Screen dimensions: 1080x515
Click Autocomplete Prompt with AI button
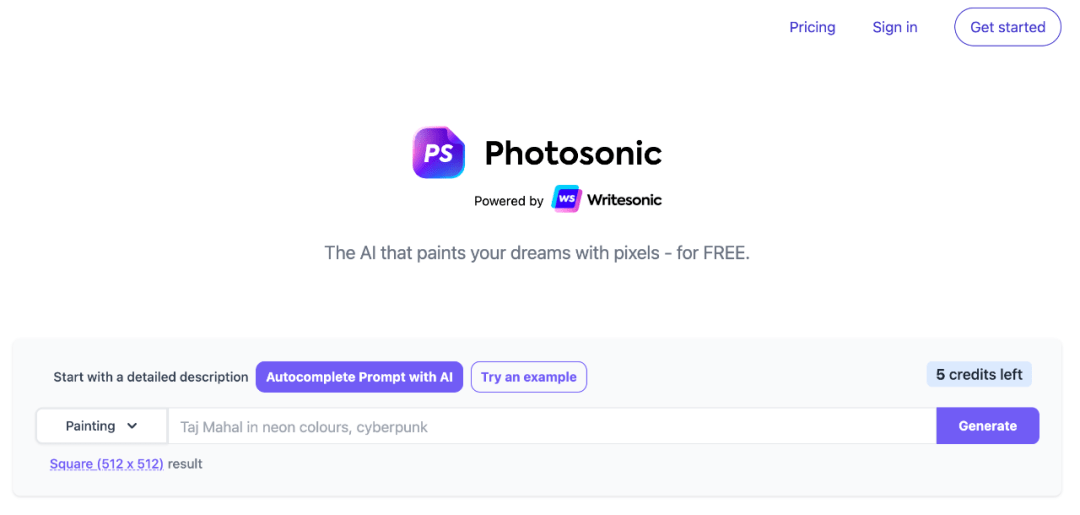[x=360, y=377]
